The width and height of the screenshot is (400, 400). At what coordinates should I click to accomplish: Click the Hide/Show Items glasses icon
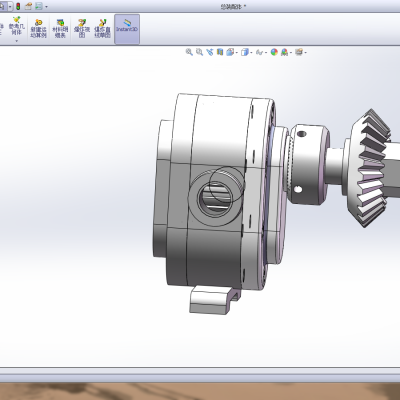pyautogui.click(x=259, y=52)
